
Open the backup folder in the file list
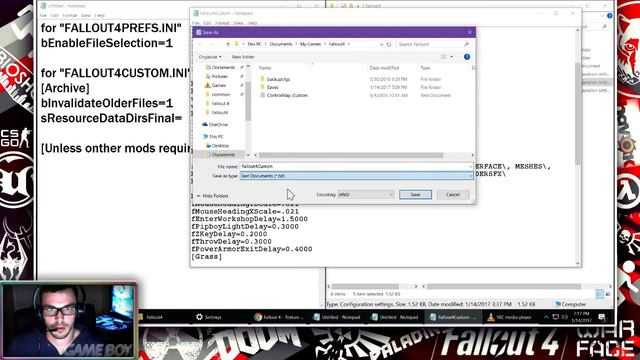pos(278,79)
